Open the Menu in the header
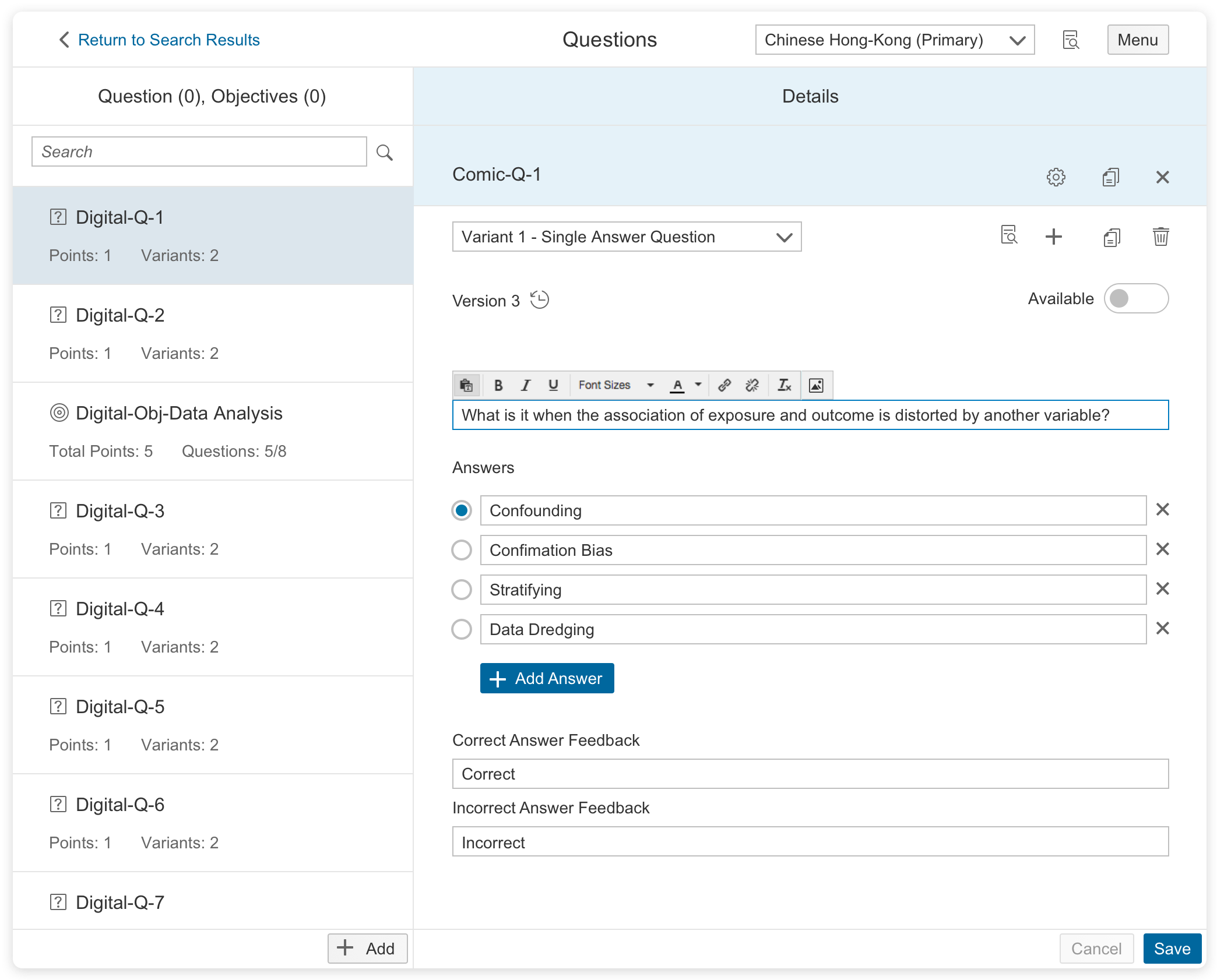The height and width of the screenshot is (980, 1217). pos(1137,40)
